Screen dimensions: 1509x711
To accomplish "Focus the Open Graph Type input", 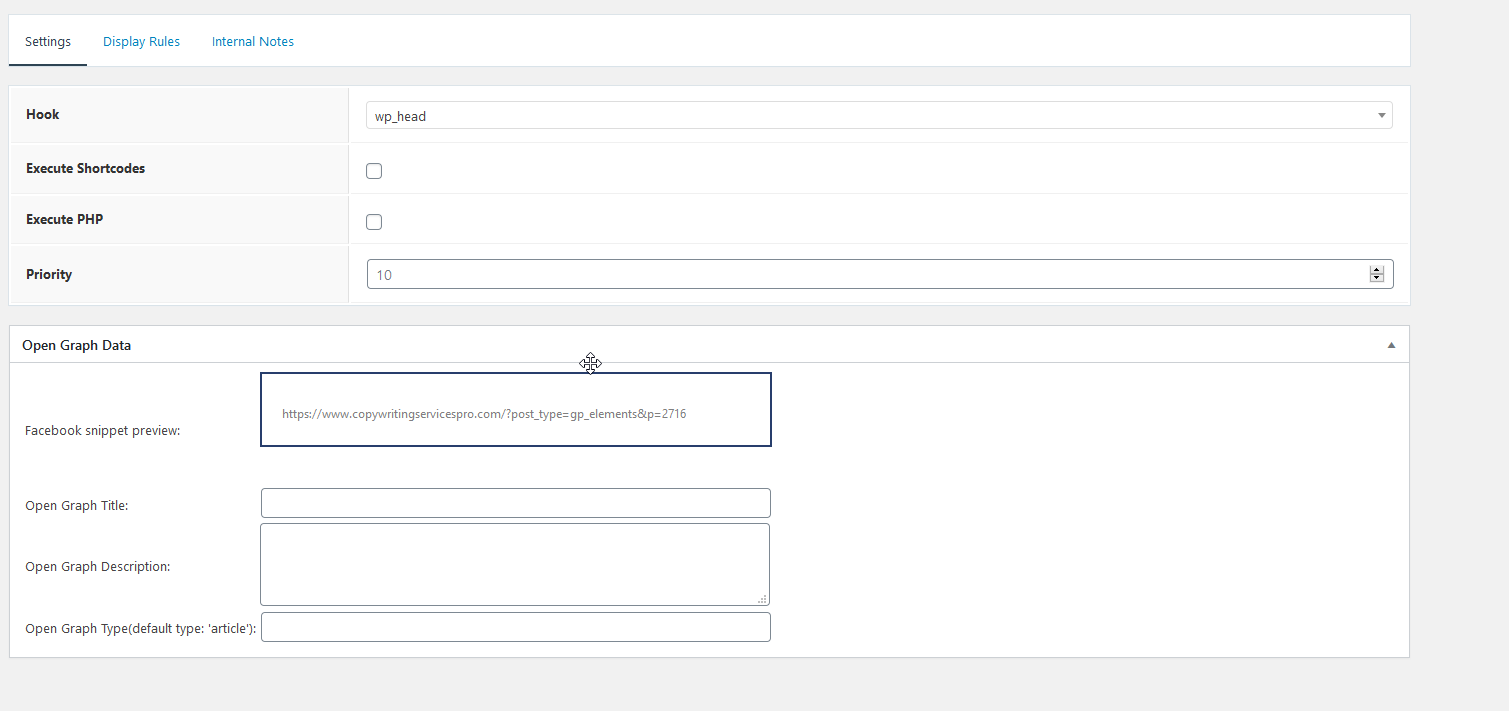I will [515, 627].
